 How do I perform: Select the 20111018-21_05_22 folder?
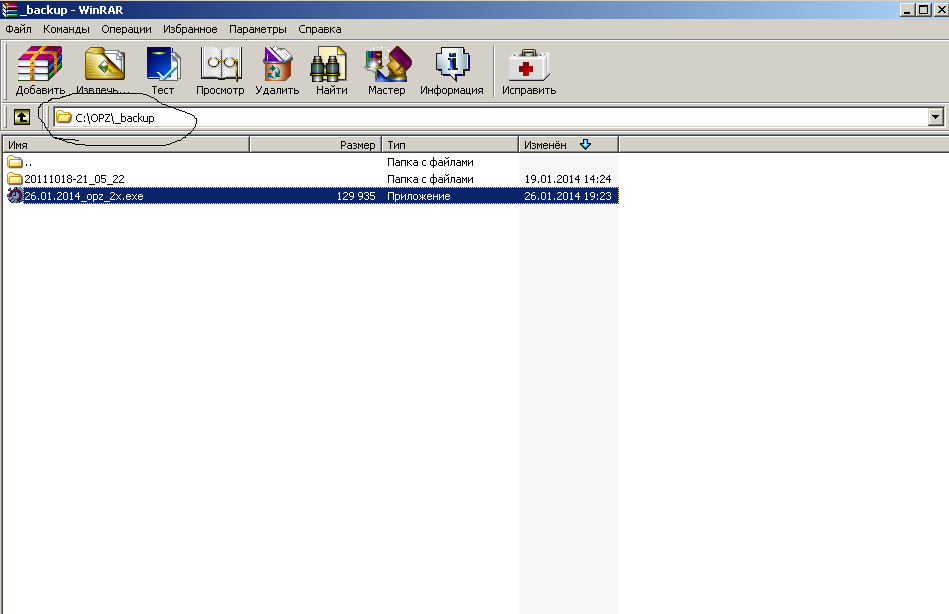[74, 179]
